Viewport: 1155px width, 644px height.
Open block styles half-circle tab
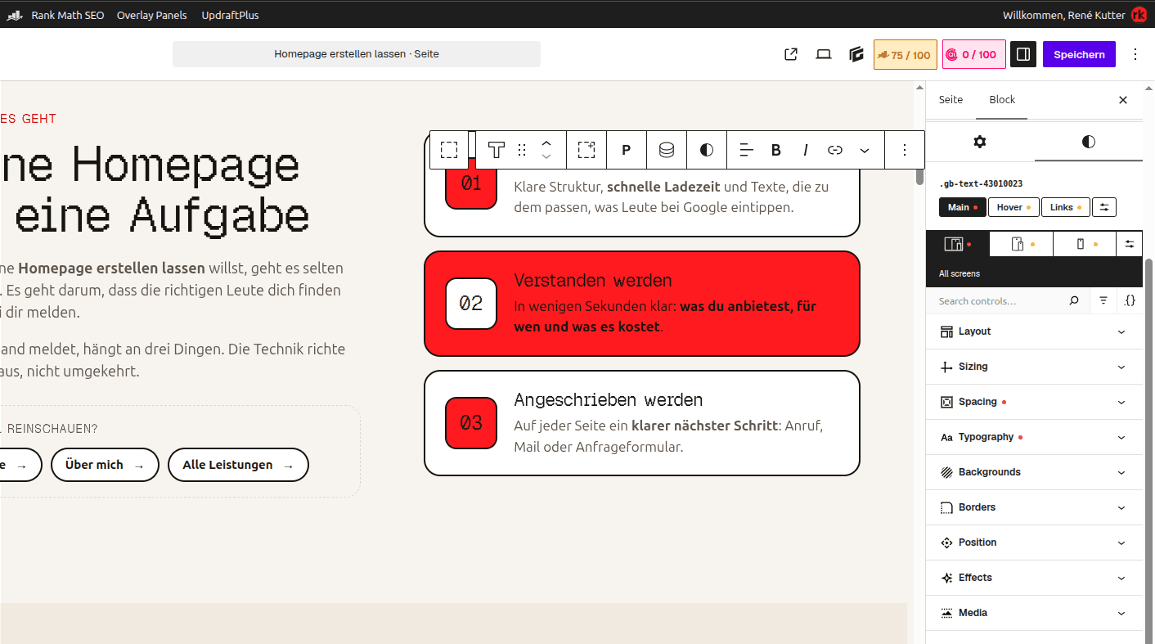pos(1088,141)
